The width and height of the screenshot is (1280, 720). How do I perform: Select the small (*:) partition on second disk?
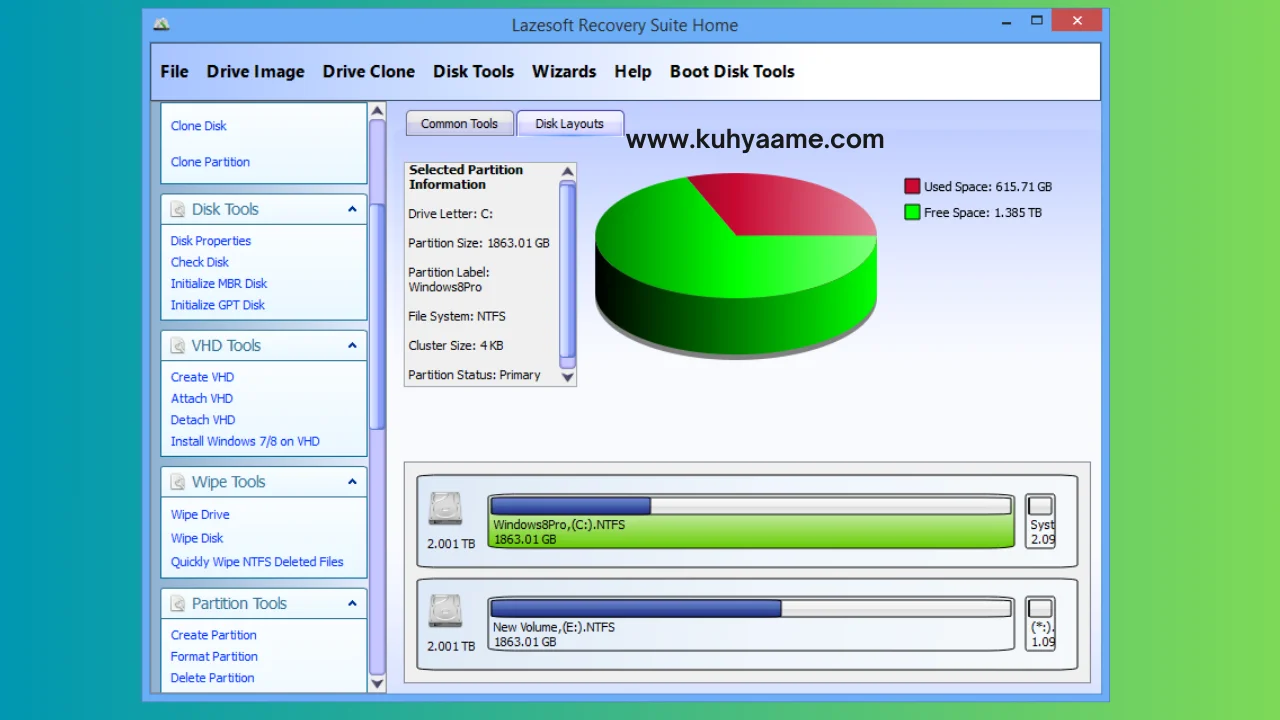point(1040,624)
